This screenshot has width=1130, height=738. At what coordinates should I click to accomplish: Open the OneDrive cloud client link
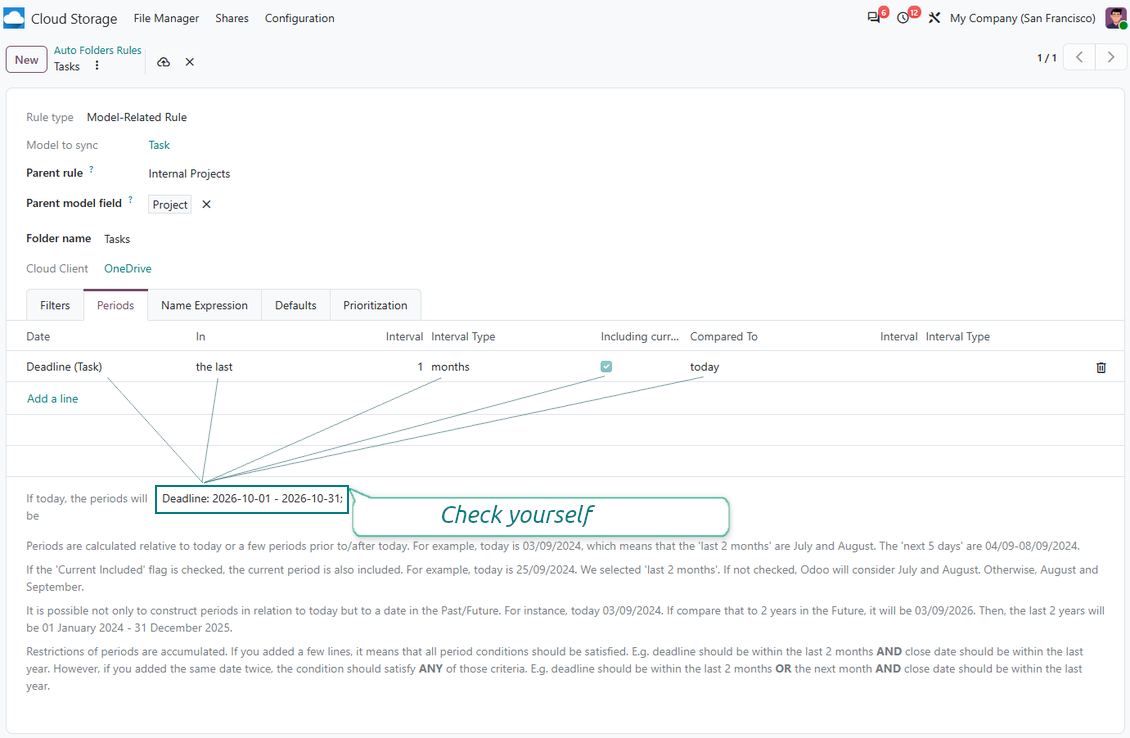click(x=128, y=269)
